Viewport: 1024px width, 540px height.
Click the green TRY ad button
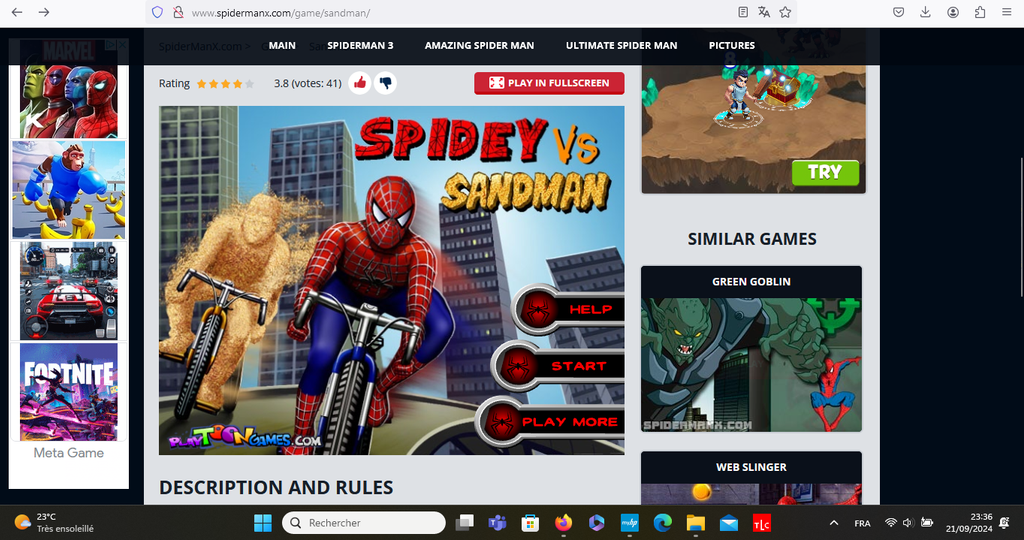(x=825, y=172)
